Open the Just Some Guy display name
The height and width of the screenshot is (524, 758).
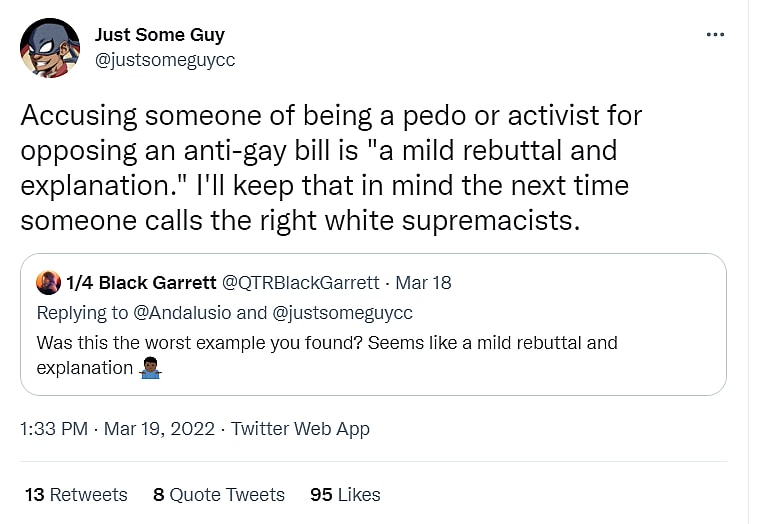click(x=162, y=35)
